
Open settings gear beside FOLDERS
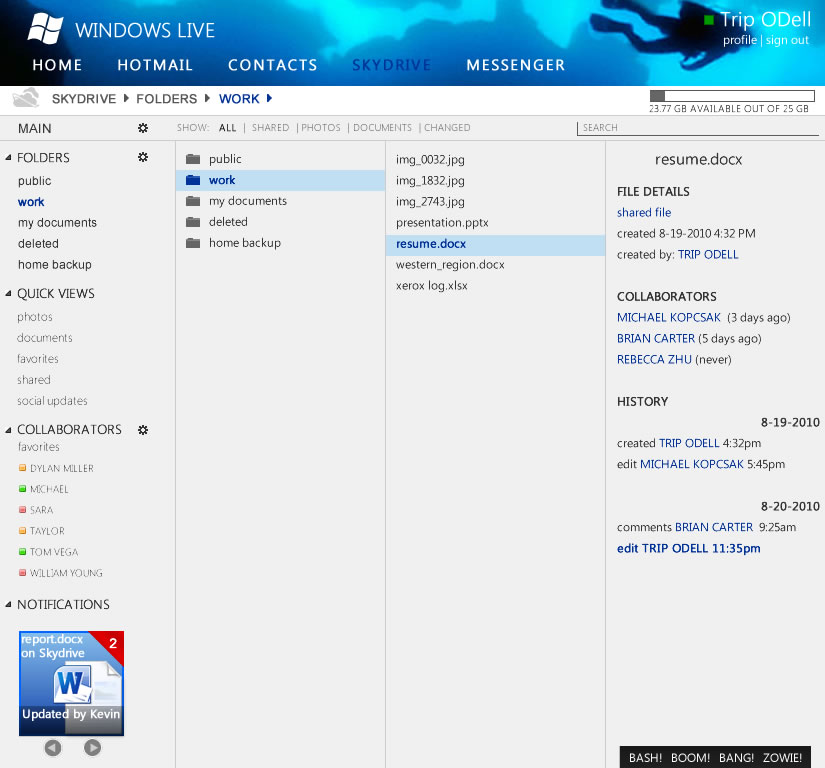pos(143,157)
